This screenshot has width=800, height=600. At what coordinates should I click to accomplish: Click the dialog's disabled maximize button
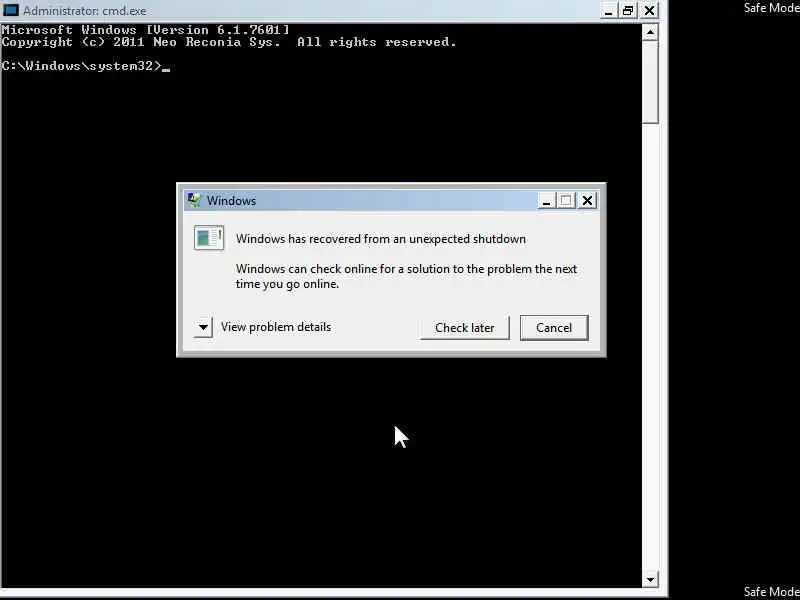(x=566, y=201)
